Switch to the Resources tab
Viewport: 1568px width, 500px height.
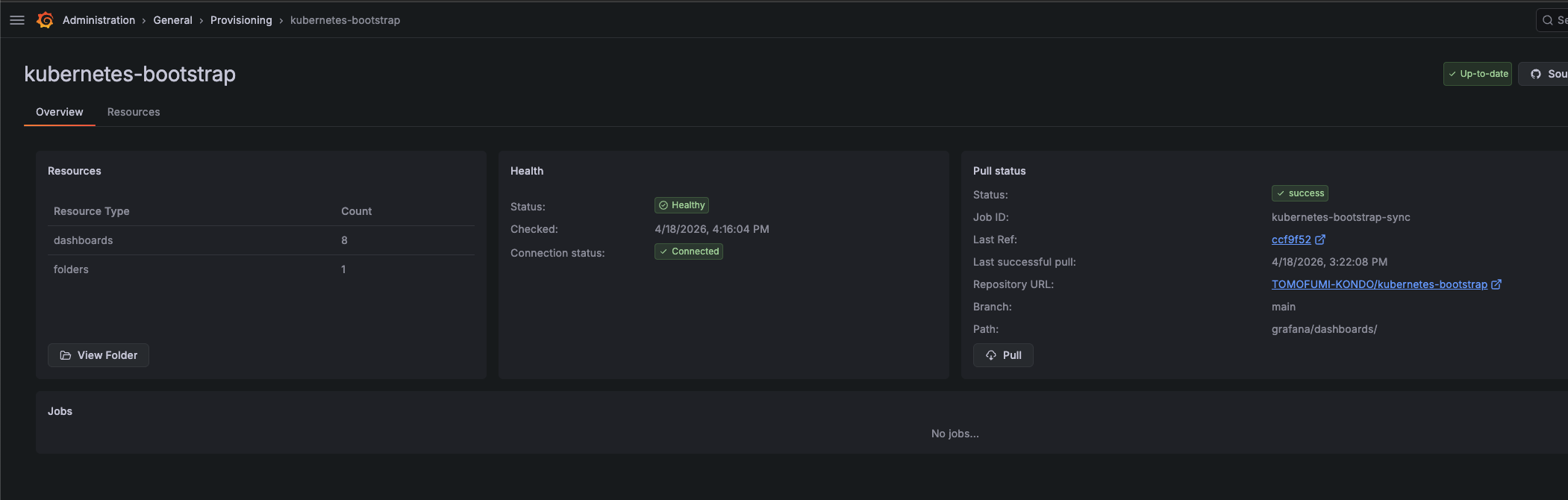[x=134, y=112]
